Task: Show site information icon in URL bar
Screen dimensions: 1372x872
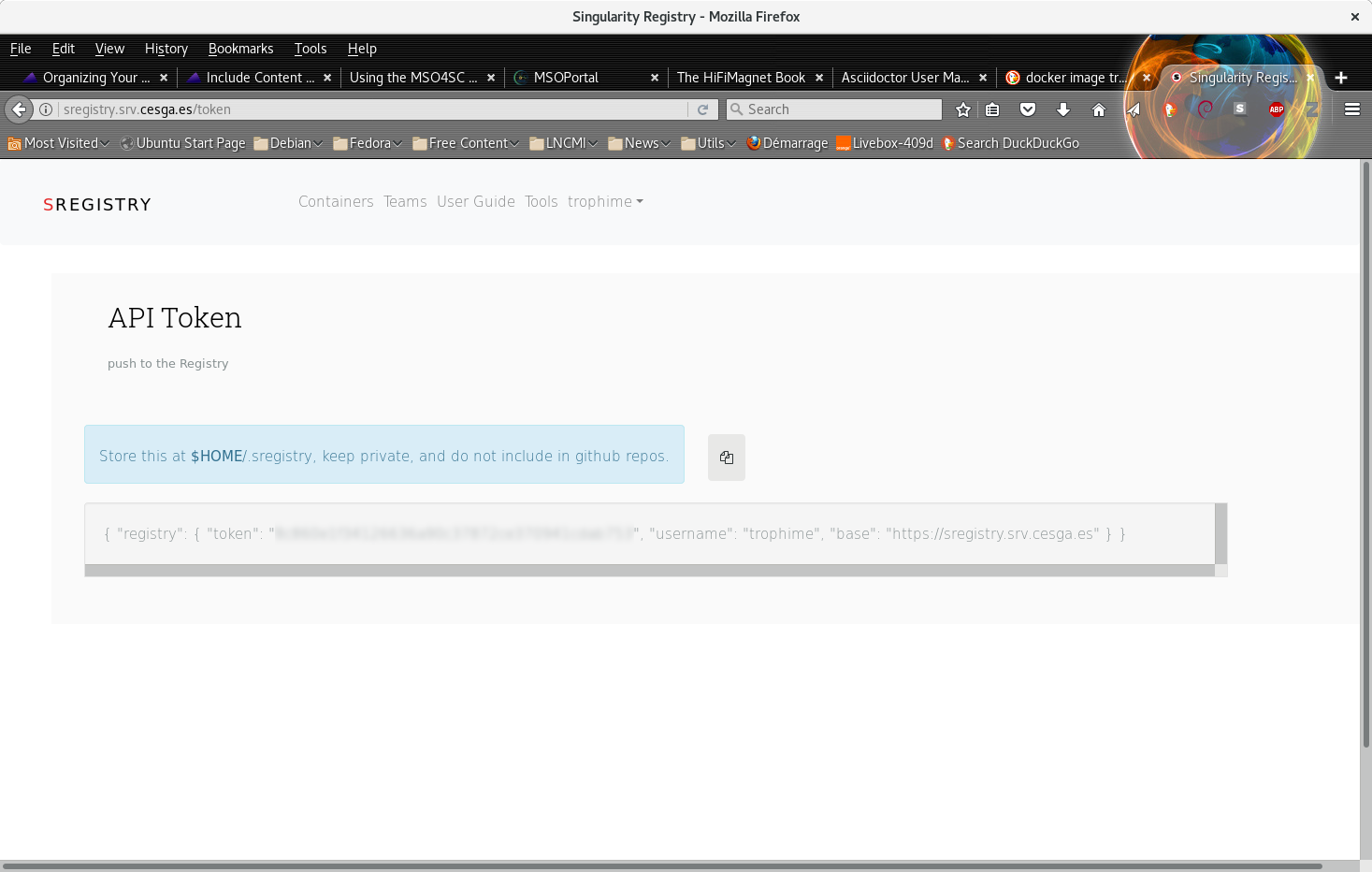Action: (x=46, y=109)
